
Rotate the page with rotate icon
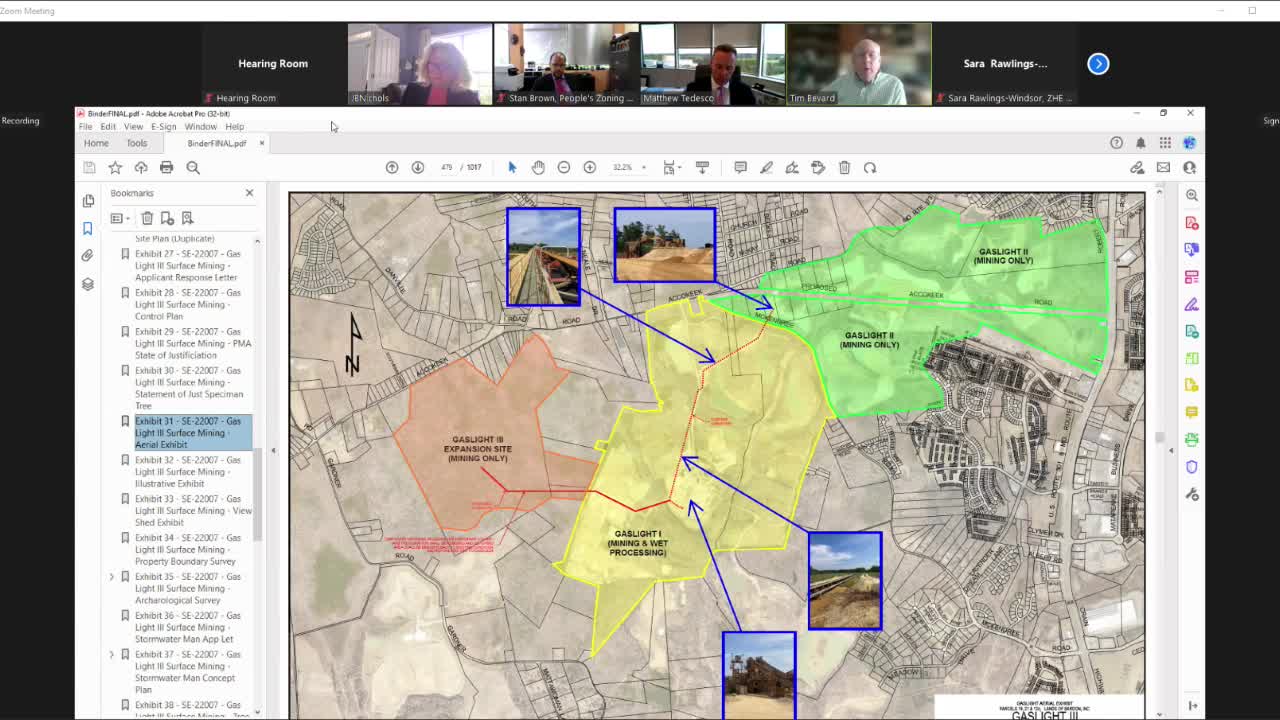click(870, 168)
